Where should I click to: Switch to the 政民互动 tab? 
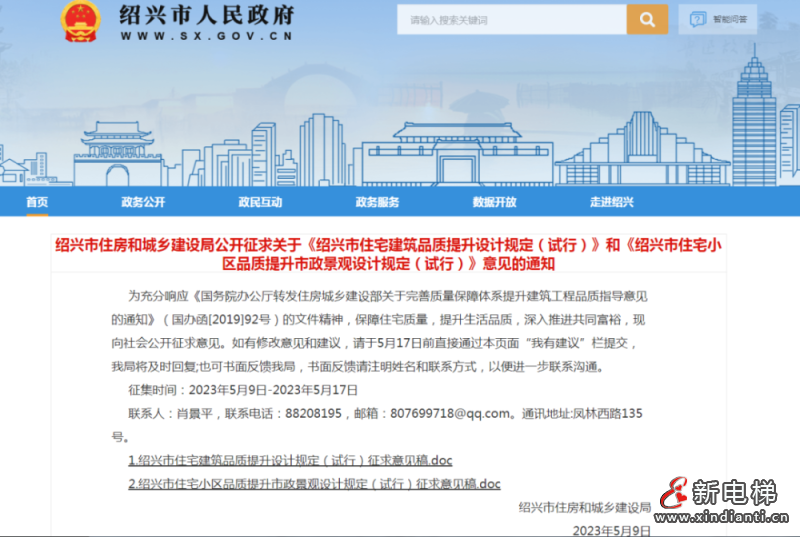[260, 202]
